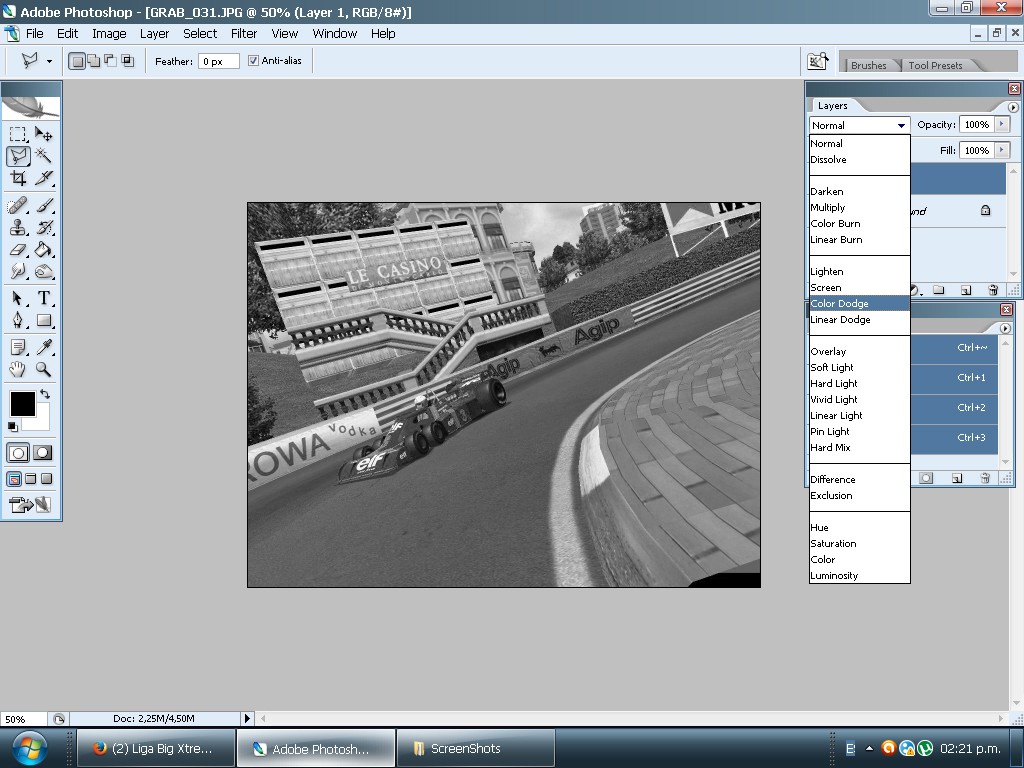Swap foreground and background colors
Viewport: 1024px width, 768px height.
click(44, 394)
